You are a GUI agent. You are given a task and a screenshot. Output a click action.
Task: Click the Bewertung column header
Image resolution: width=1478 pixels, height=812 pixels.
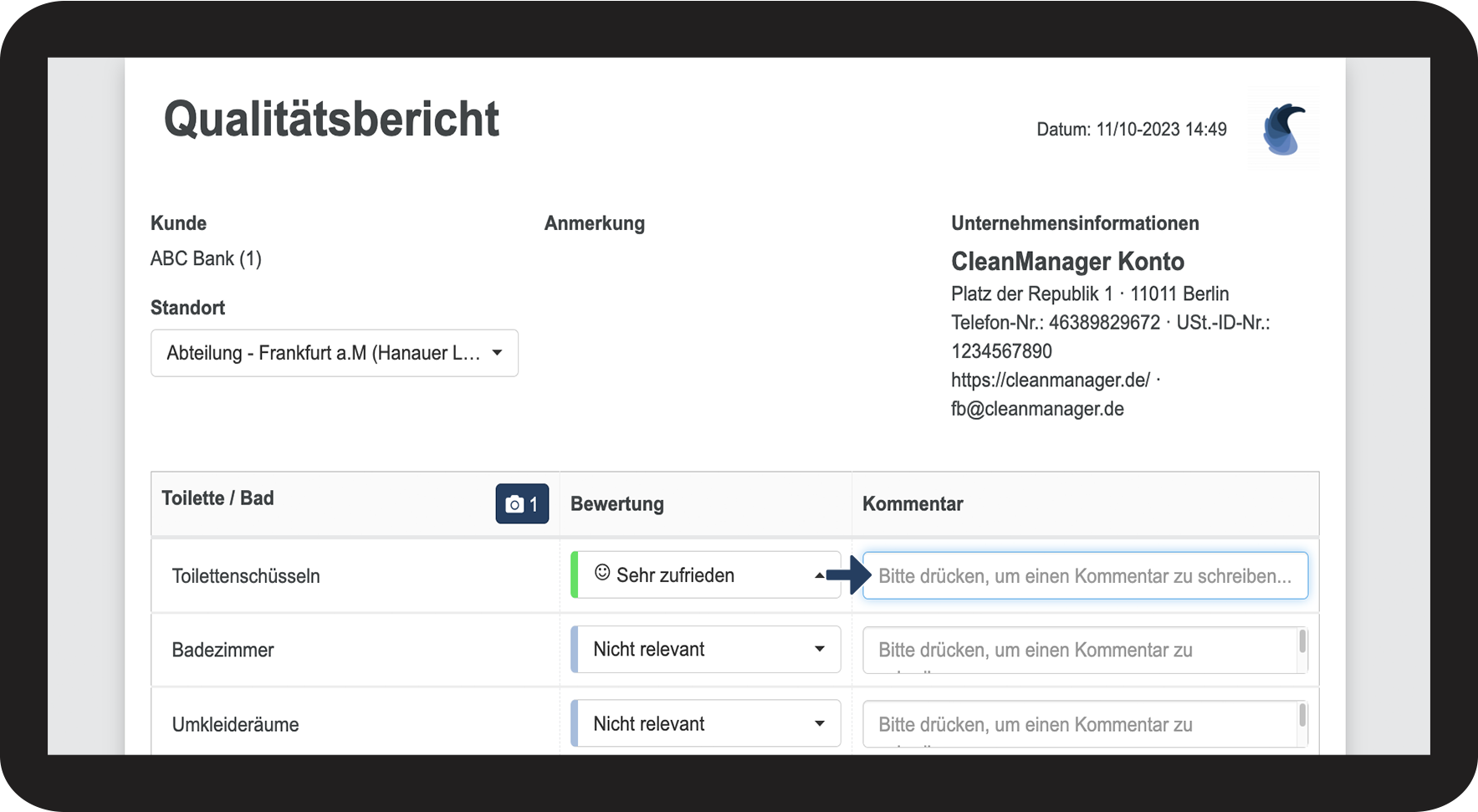coord(617,504)
